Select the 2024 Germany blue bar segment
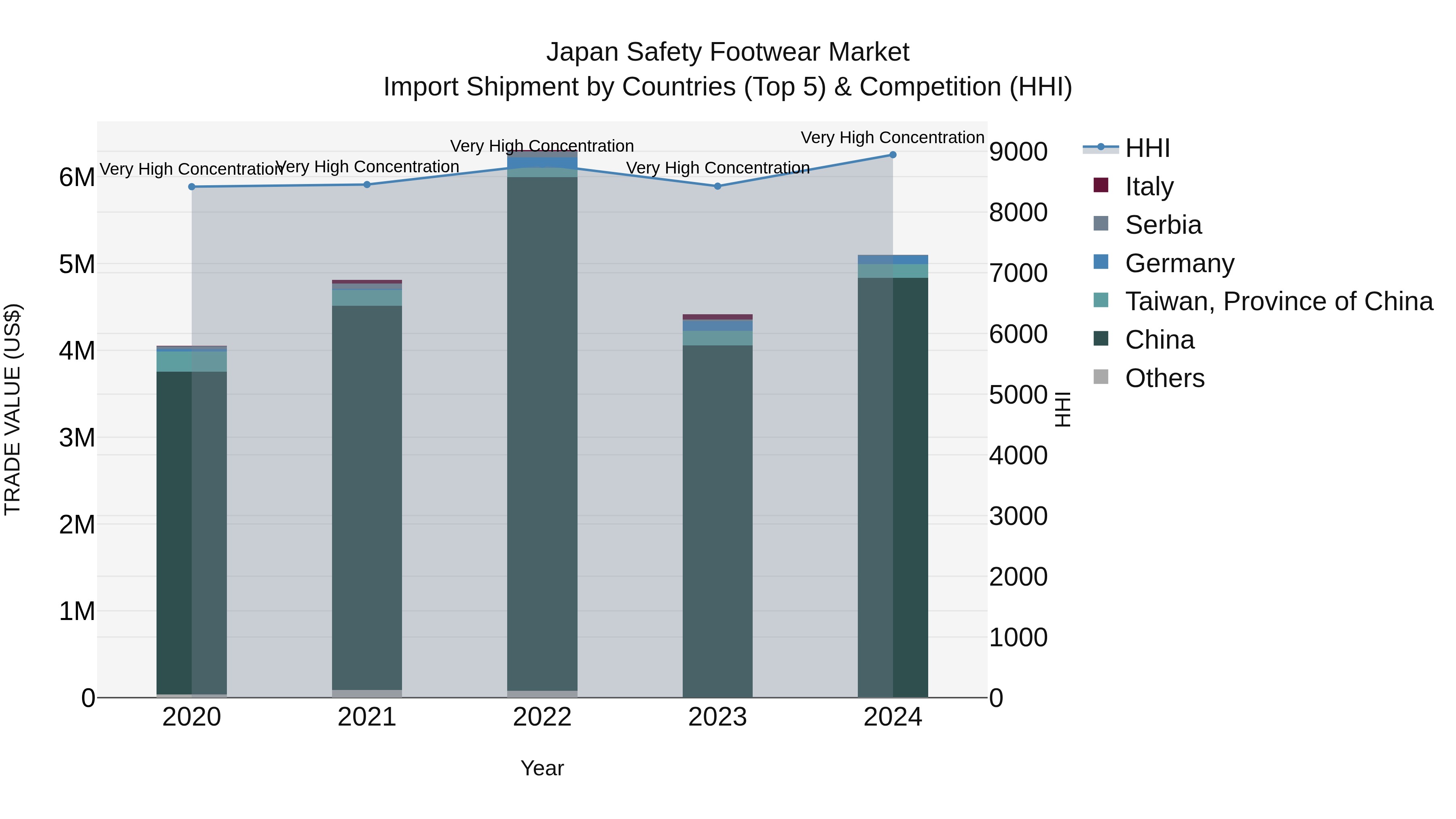Image resolution: width=1456 pixels, height=819 pixels. pos(893,259)
